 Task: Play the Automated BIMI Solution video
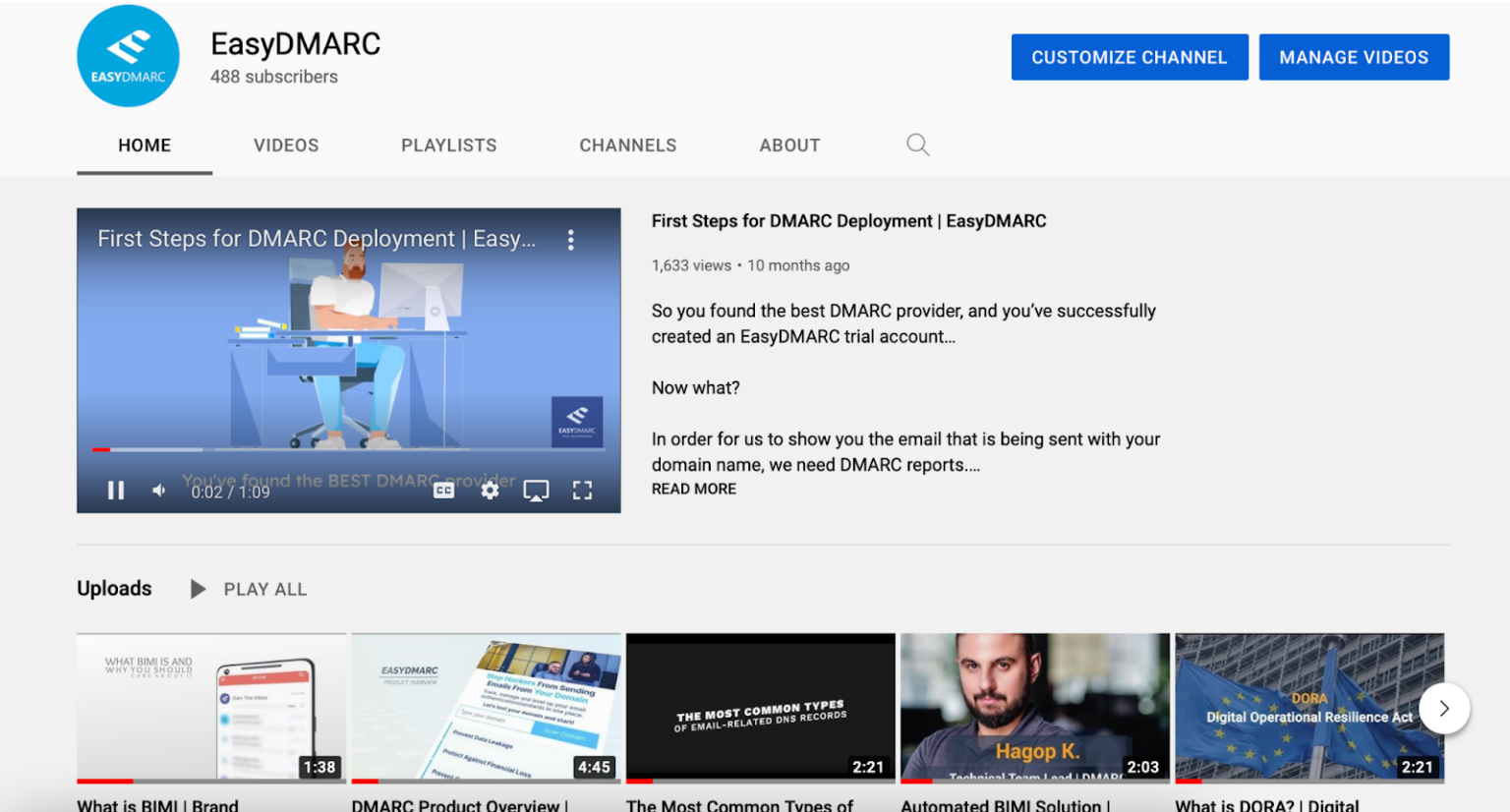(x=1034, y=706)
